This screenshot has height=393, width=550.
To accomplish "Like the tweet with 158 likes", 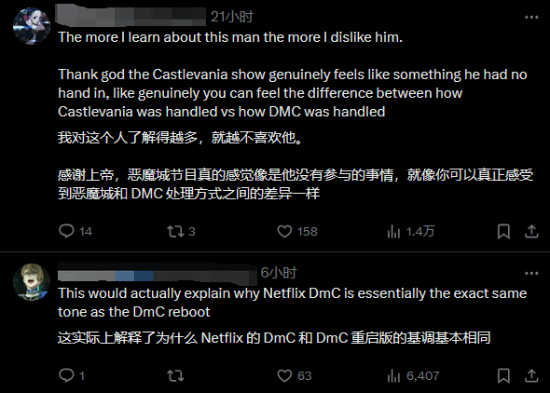I will pos(297,231).
